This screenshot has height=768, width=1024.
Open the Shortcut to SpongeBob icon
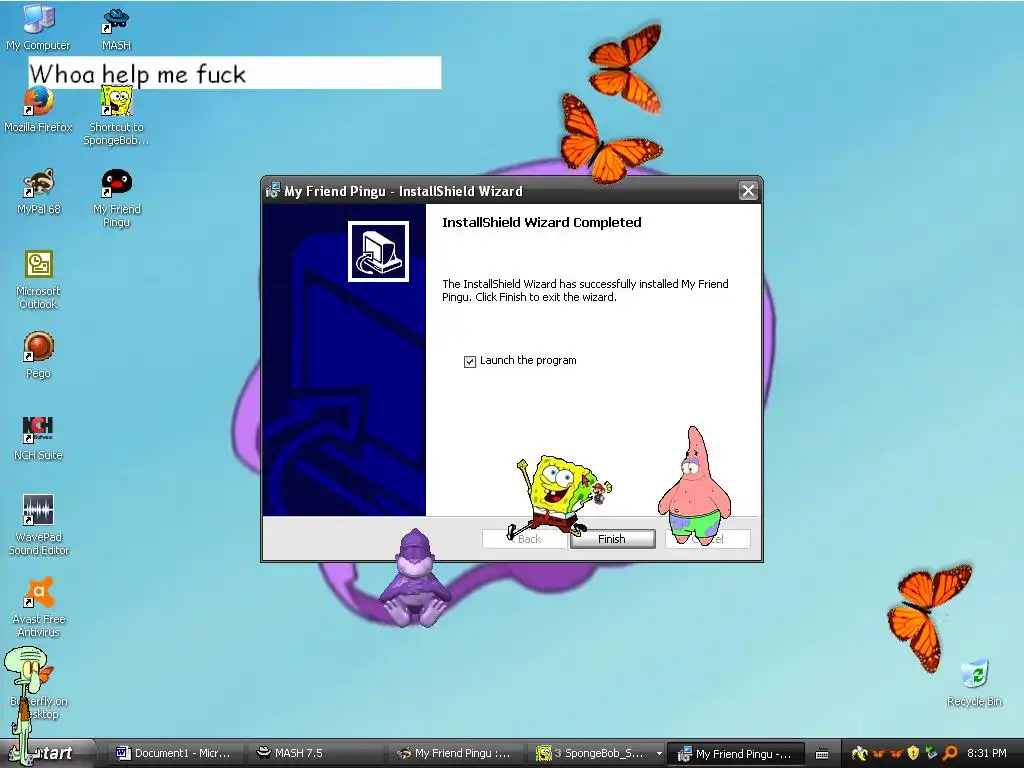pyautogui.click(x=116, y=116)
